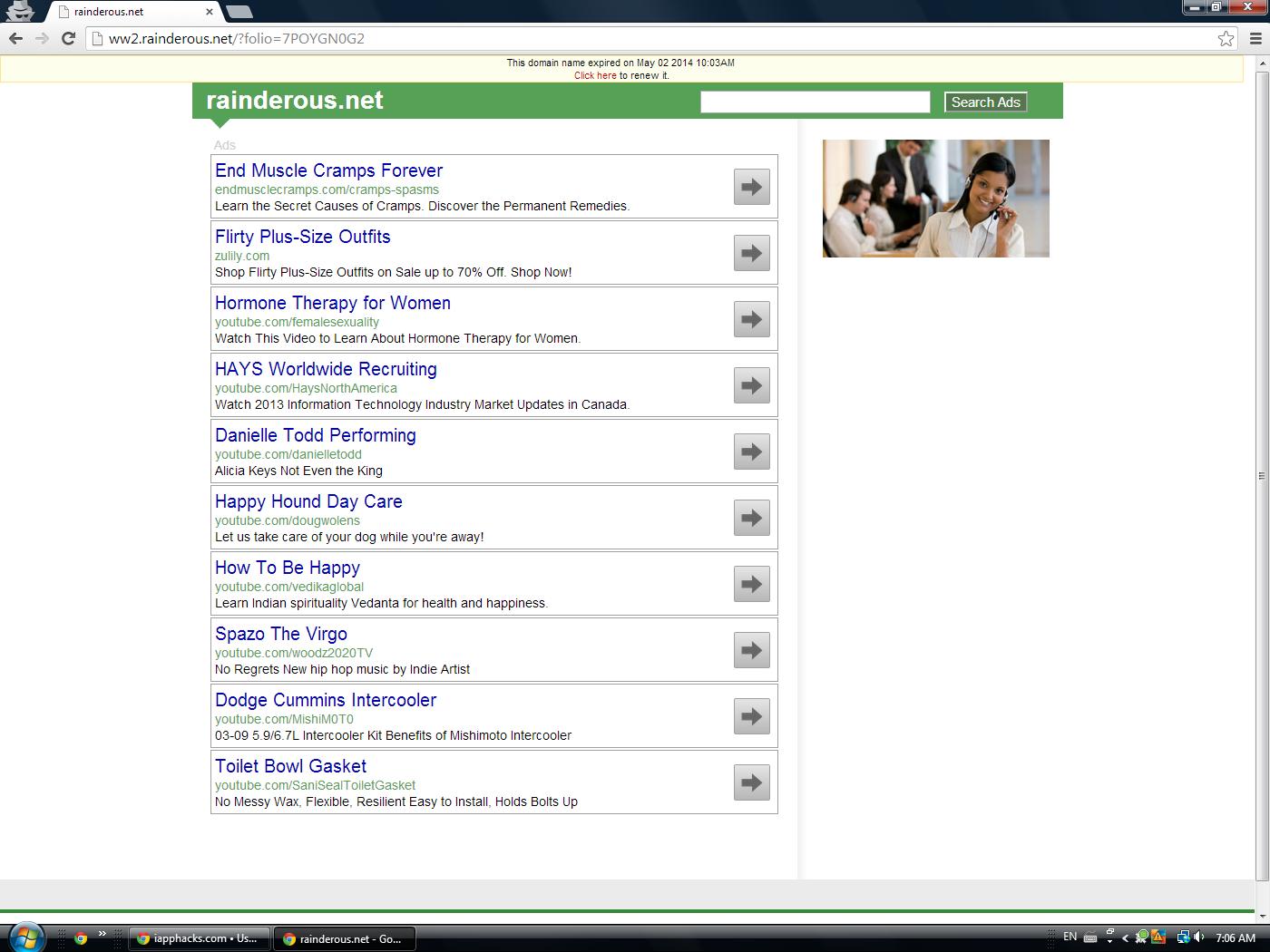Click the 7:06 AM clock

1236,938
